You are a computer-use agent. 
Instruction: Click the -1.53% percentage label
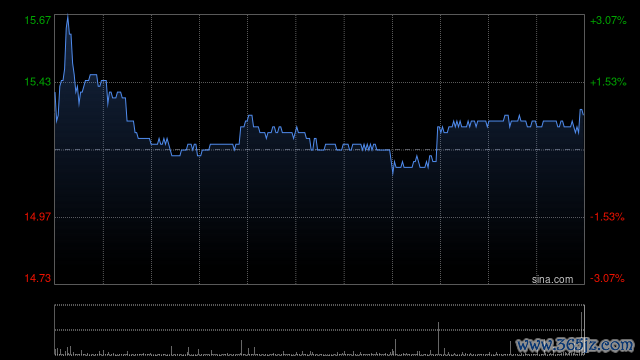[607, 217]
